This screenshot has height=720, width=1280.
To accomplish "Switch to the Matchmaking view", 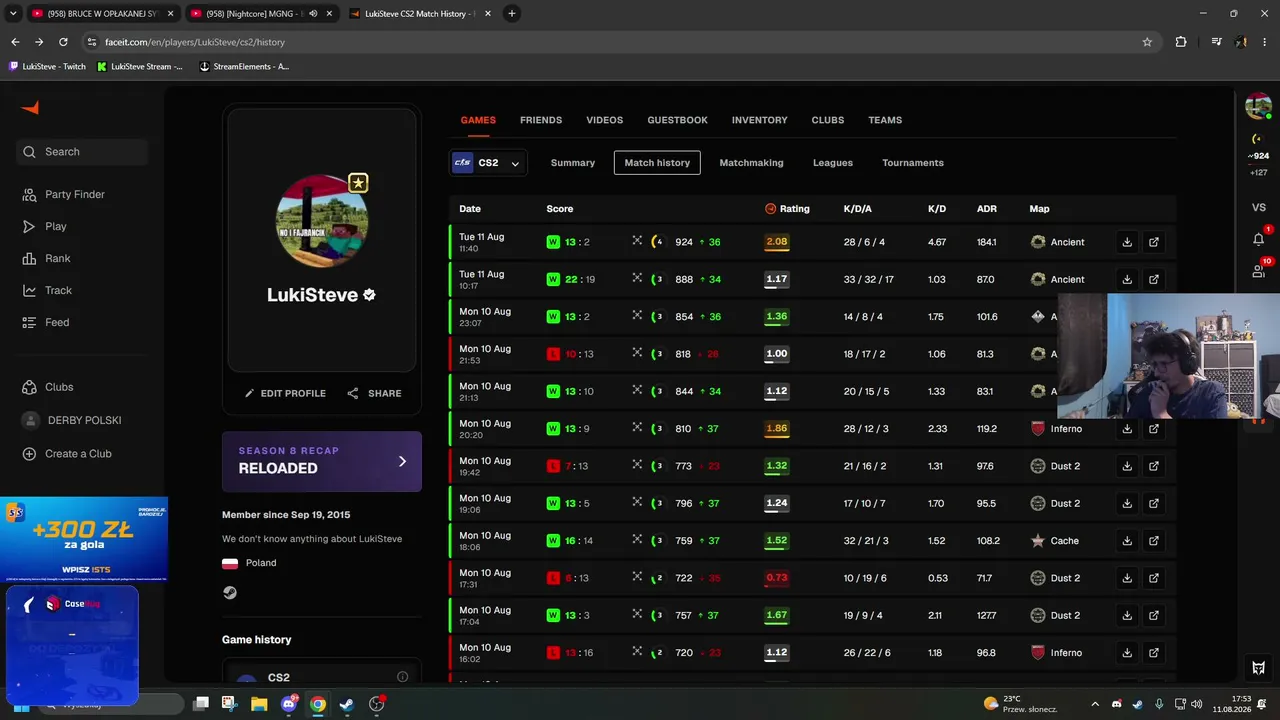I will (x=751, y=163).
